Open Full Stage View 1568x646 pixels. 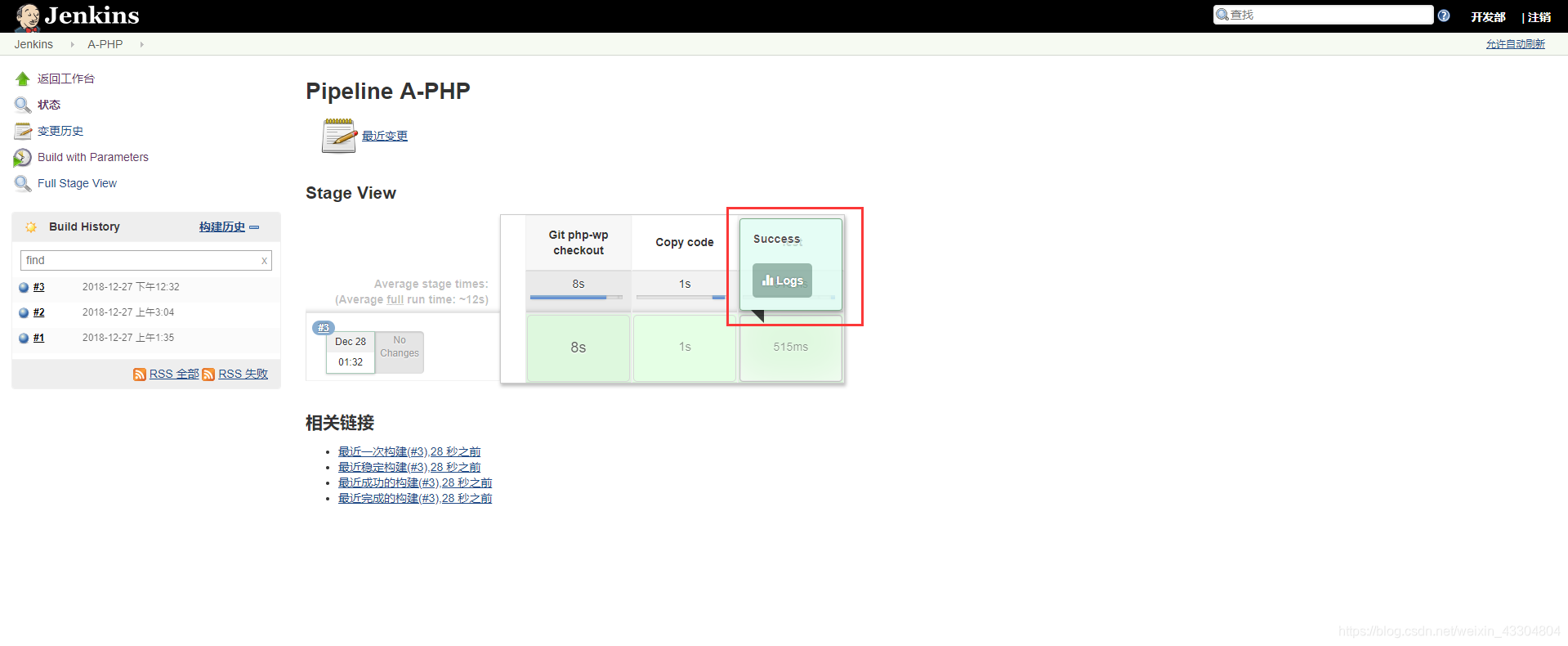(x=77, y=183)
